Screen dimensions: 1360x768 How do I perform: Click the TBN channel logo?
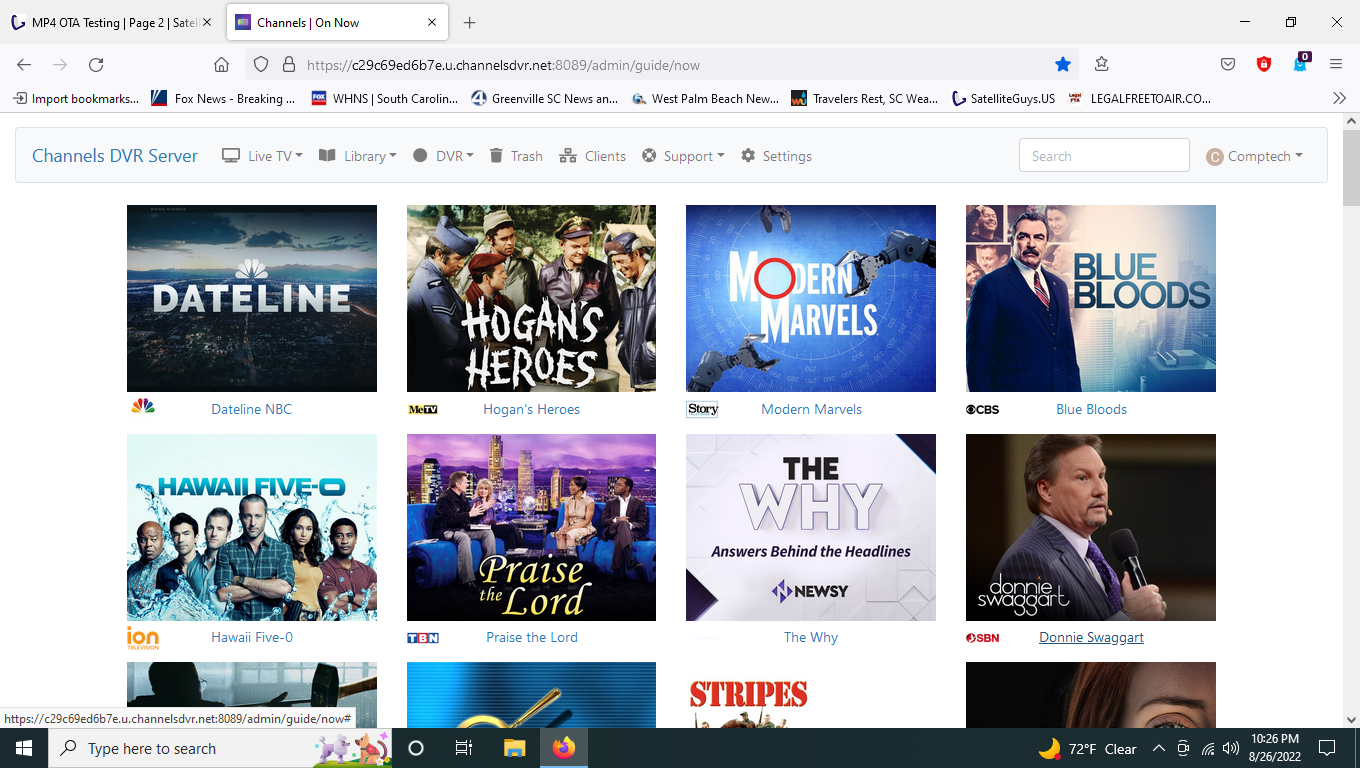tap(423, 637)
